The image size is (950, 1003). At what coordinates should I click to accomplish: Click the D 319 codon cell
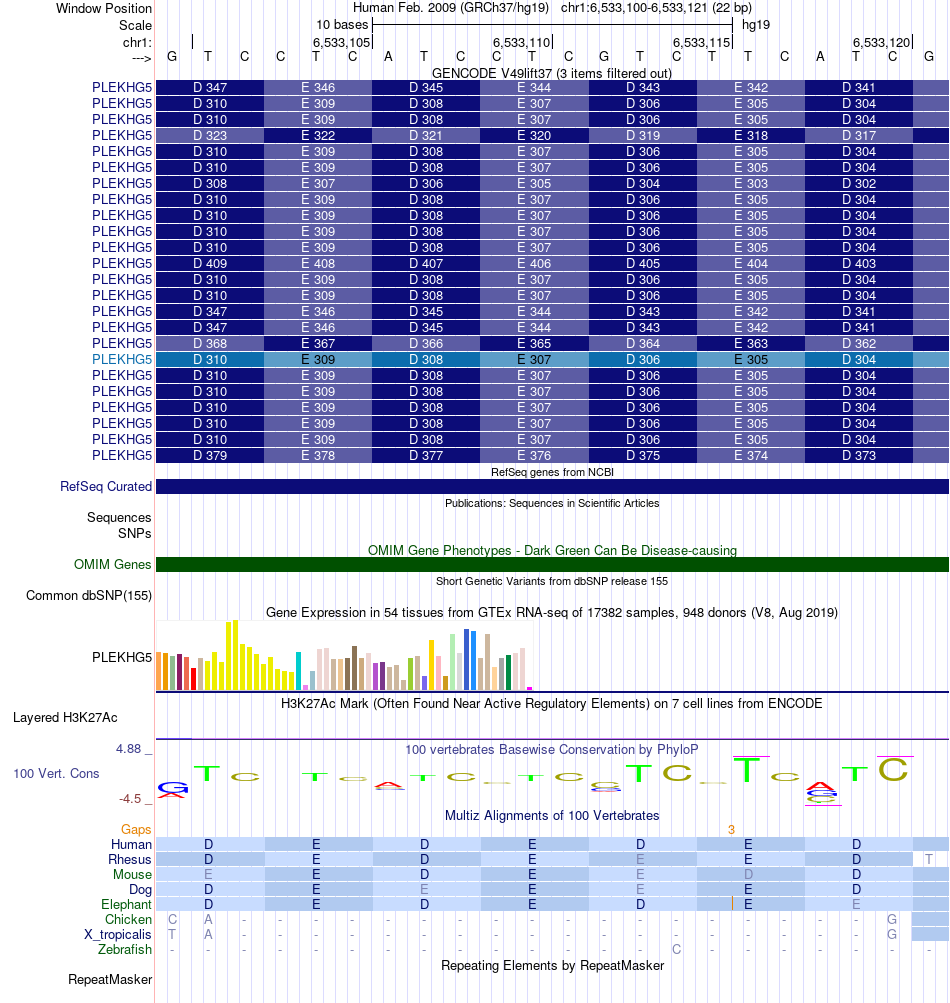pyautogui.click(x=642, y=135)
